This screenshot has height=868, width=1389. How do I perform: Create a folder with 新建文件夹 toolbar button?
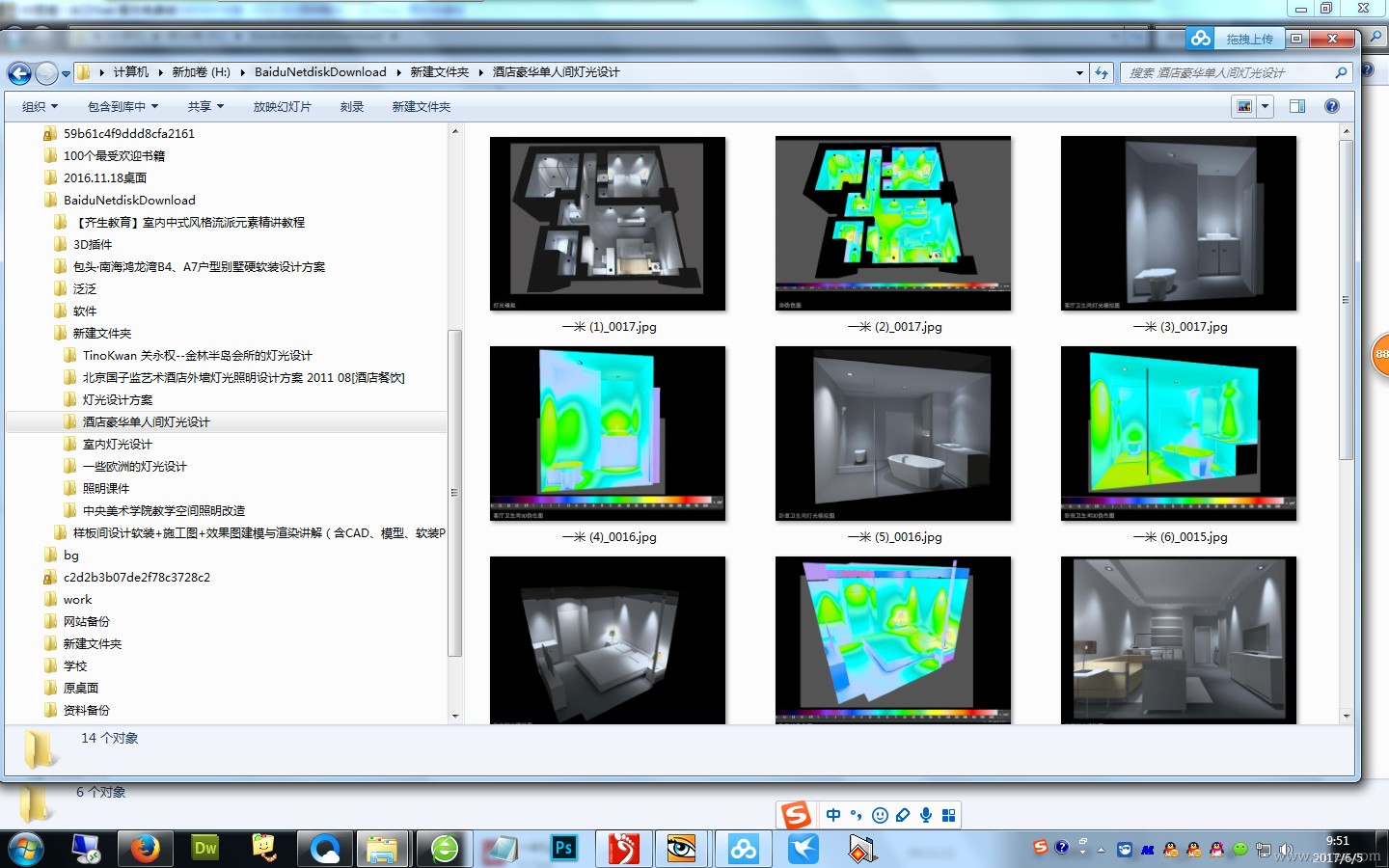(x=421, y=107)
